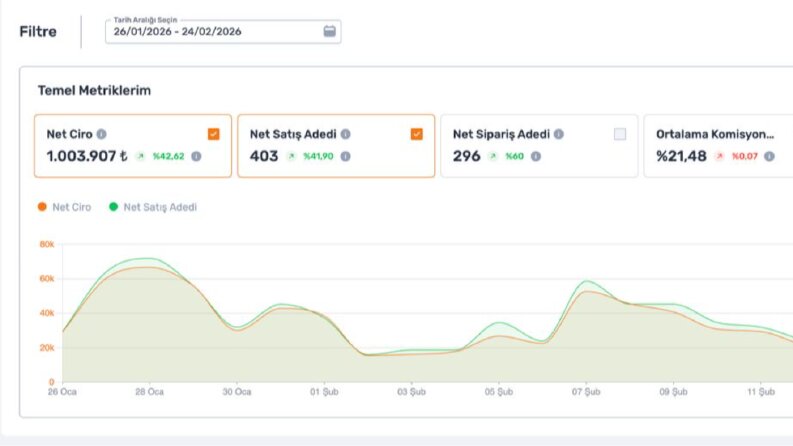Click info icon next to %0,07 change
The width and height of the screenshot is (793, 446).
tap(769, 156)
